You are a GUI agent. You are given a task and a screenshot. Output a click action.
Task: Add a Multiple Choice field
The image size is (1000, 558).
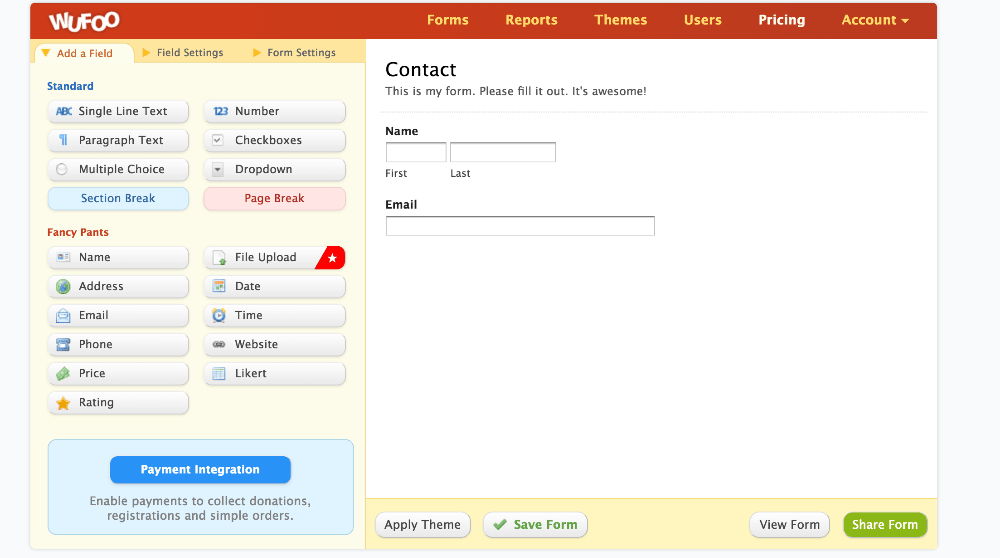click(118, 169)
